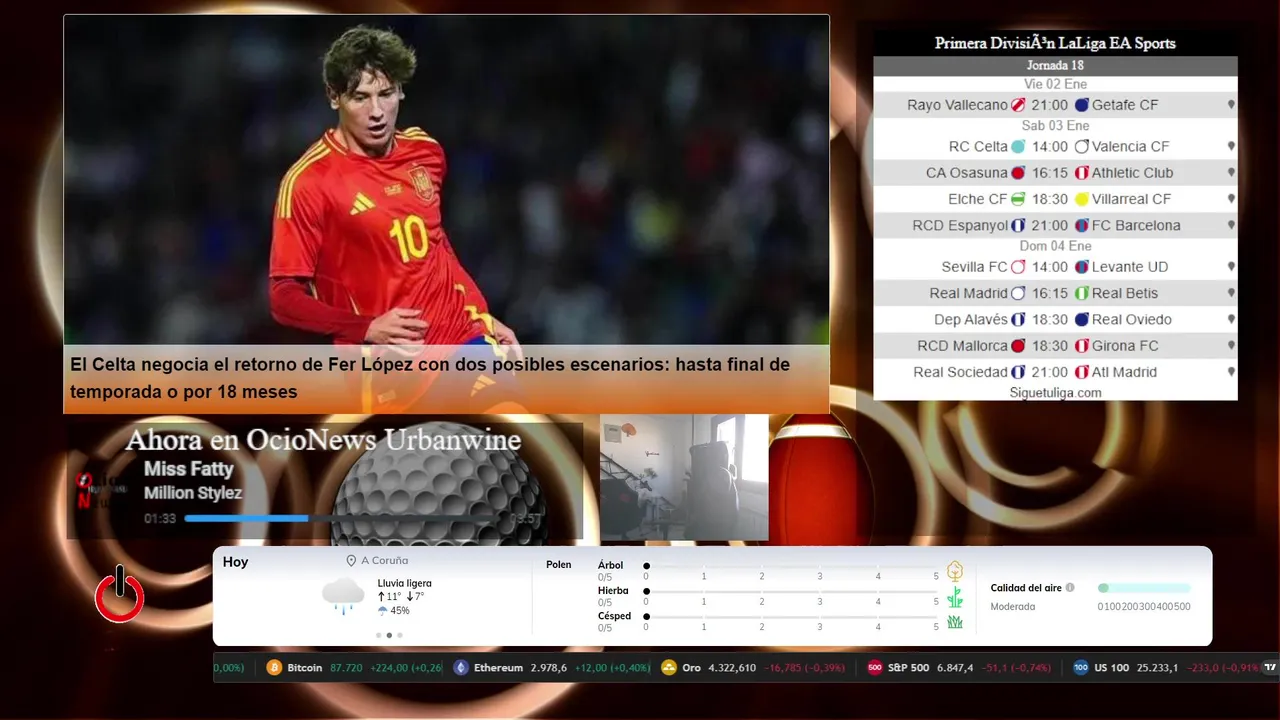
Task: Select the middle weather widget pager dot
Action: [389, 635]
